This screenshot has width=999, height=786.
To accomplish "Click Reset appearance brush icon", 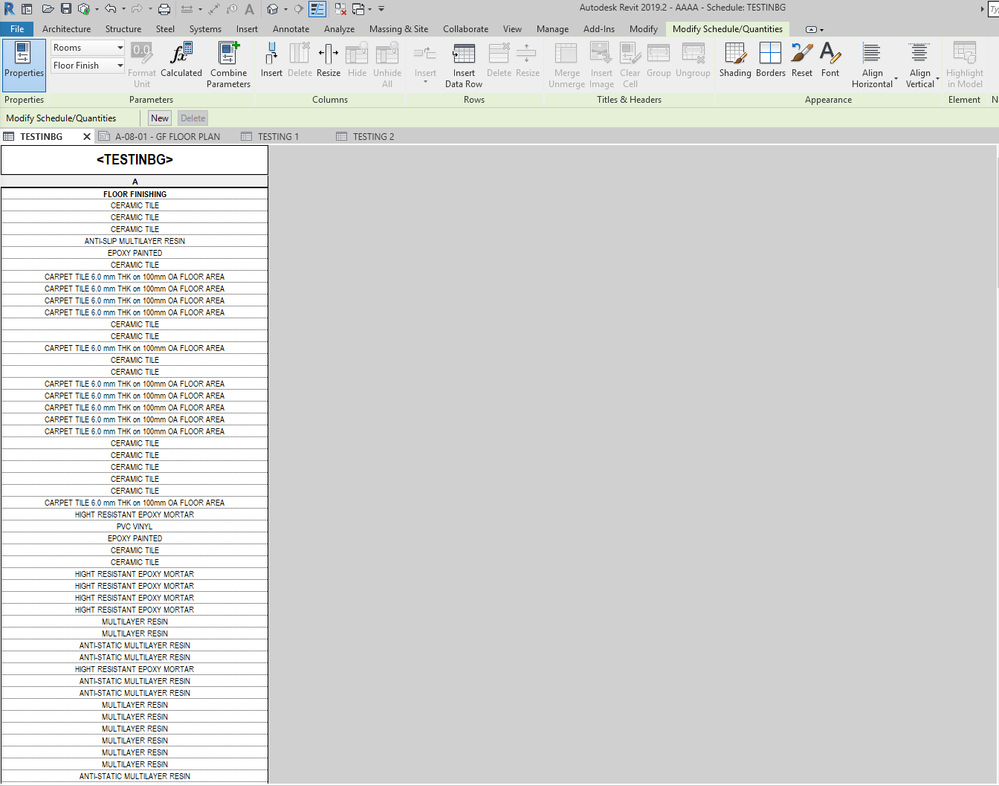I will click(x=801, y=61).
